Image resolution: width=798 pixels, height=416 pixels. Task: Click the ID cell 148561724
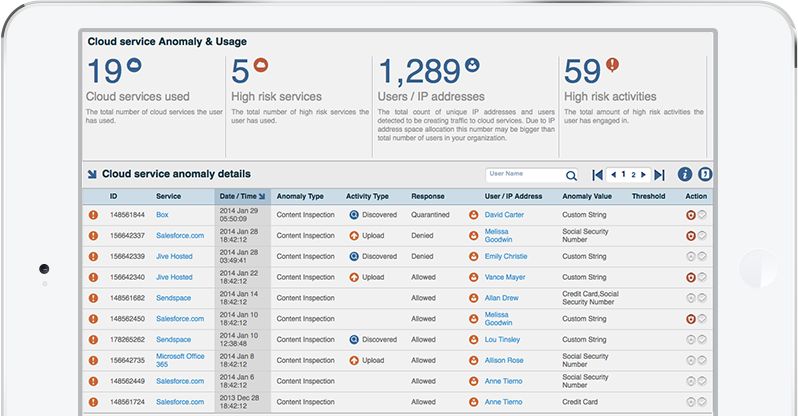127,402
